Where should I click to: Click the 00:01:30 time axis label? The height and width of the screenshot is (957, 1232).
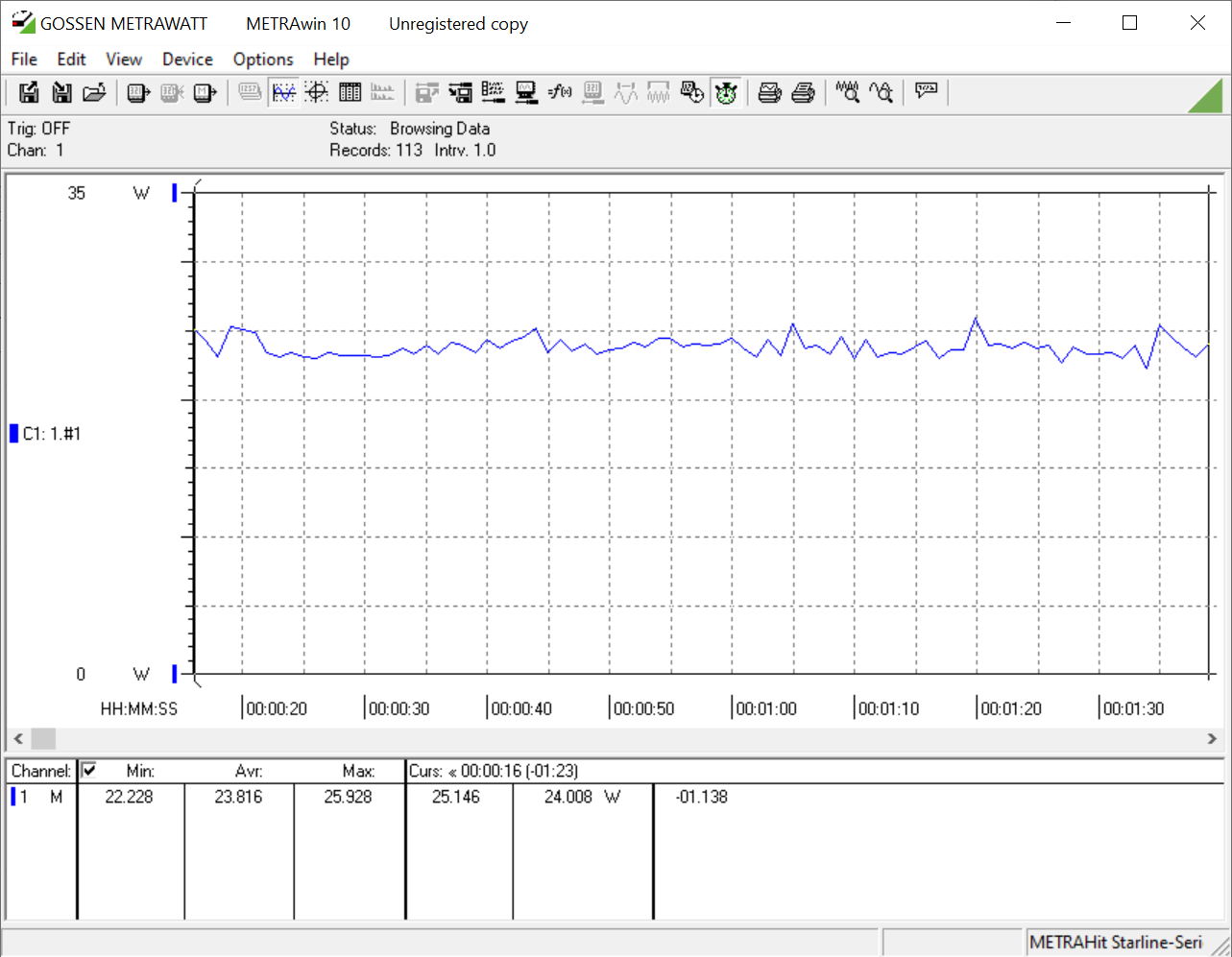[1134, 709]
